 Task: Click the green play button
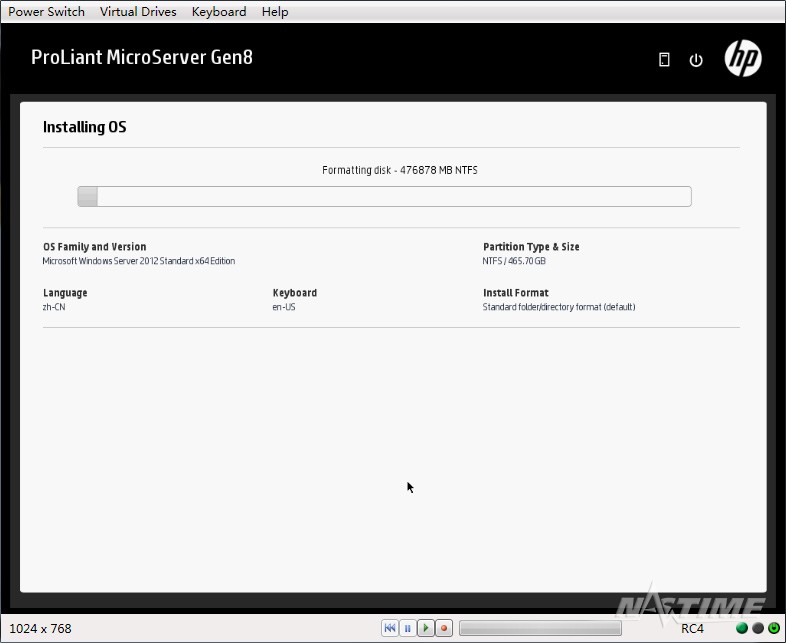(x=426, y=627)
